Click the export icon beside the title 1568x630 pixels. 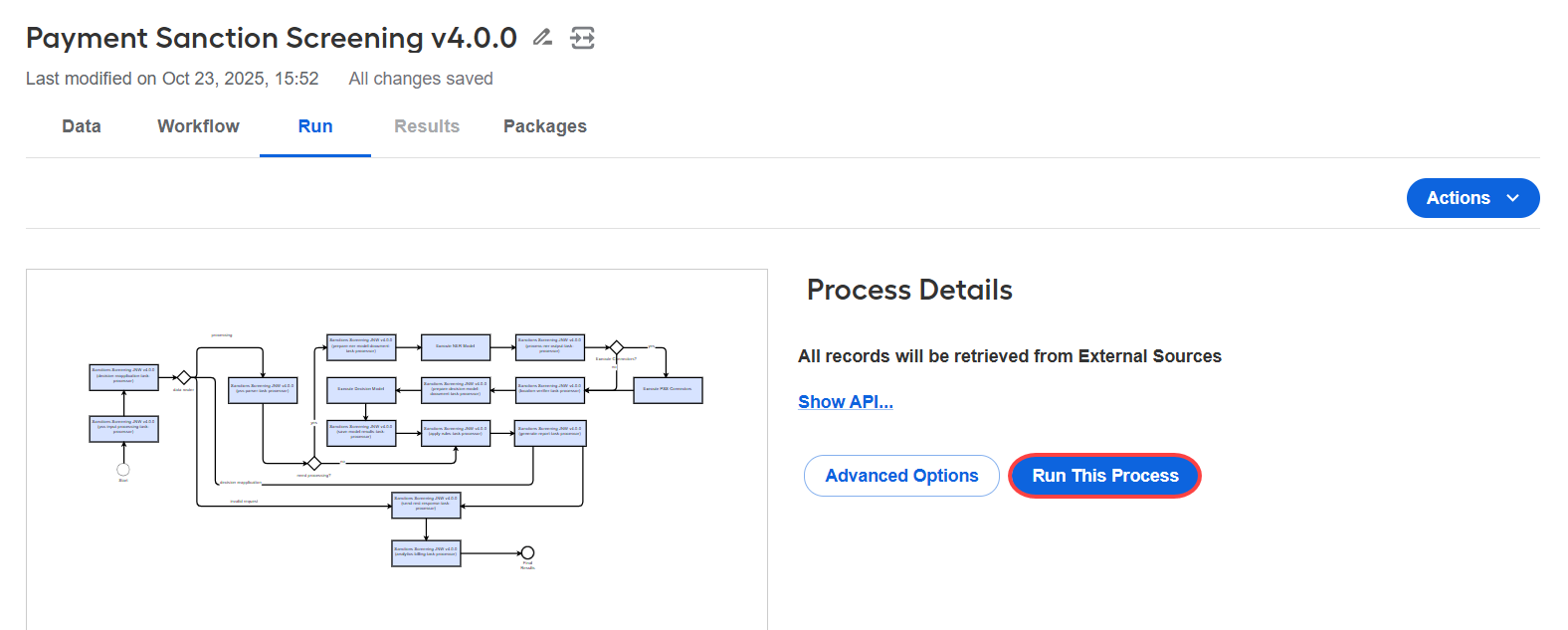coord(582,38)
